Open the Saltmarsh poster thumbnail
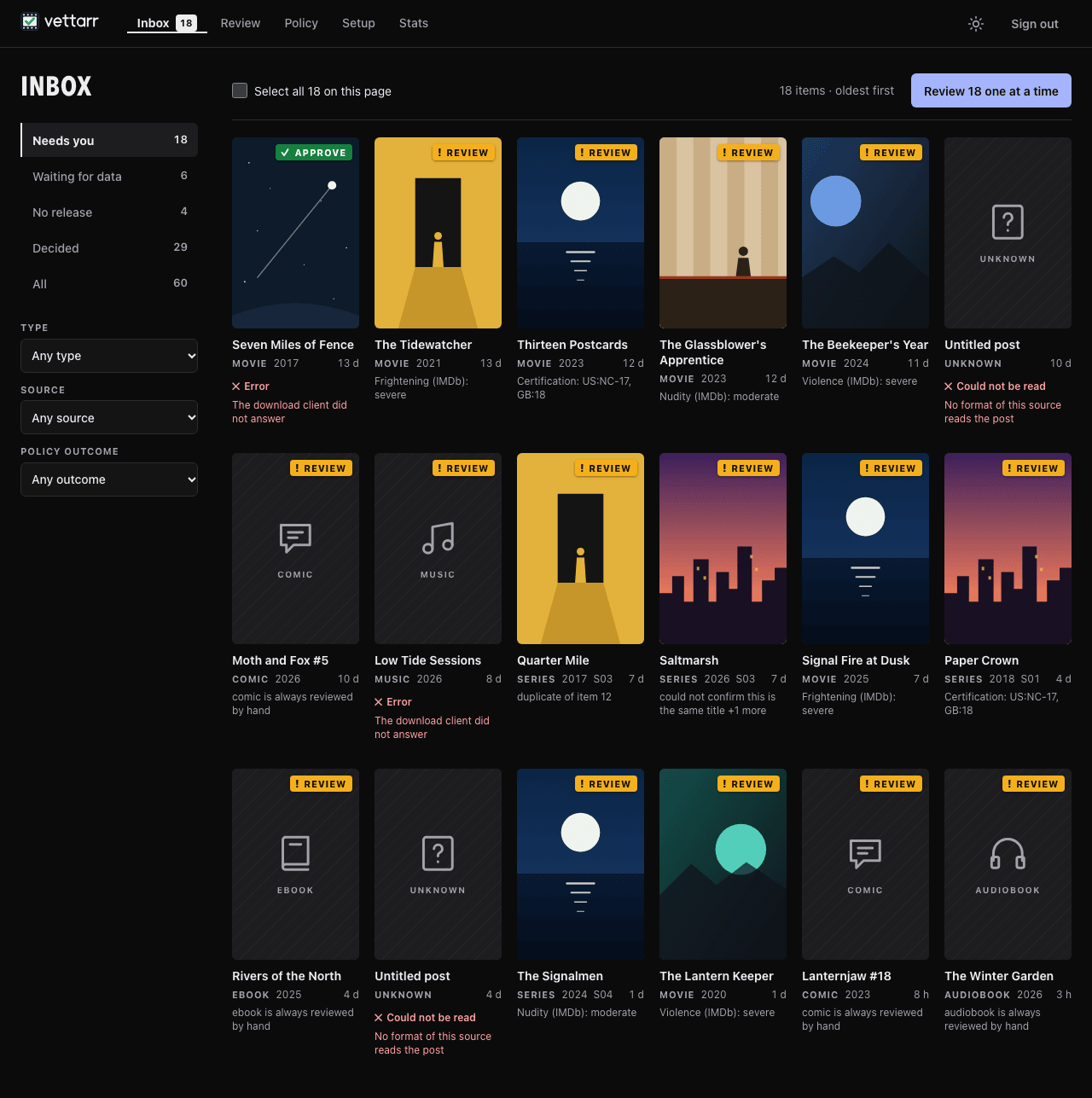The image size is (1092, 1098). (x=723, y=549)
